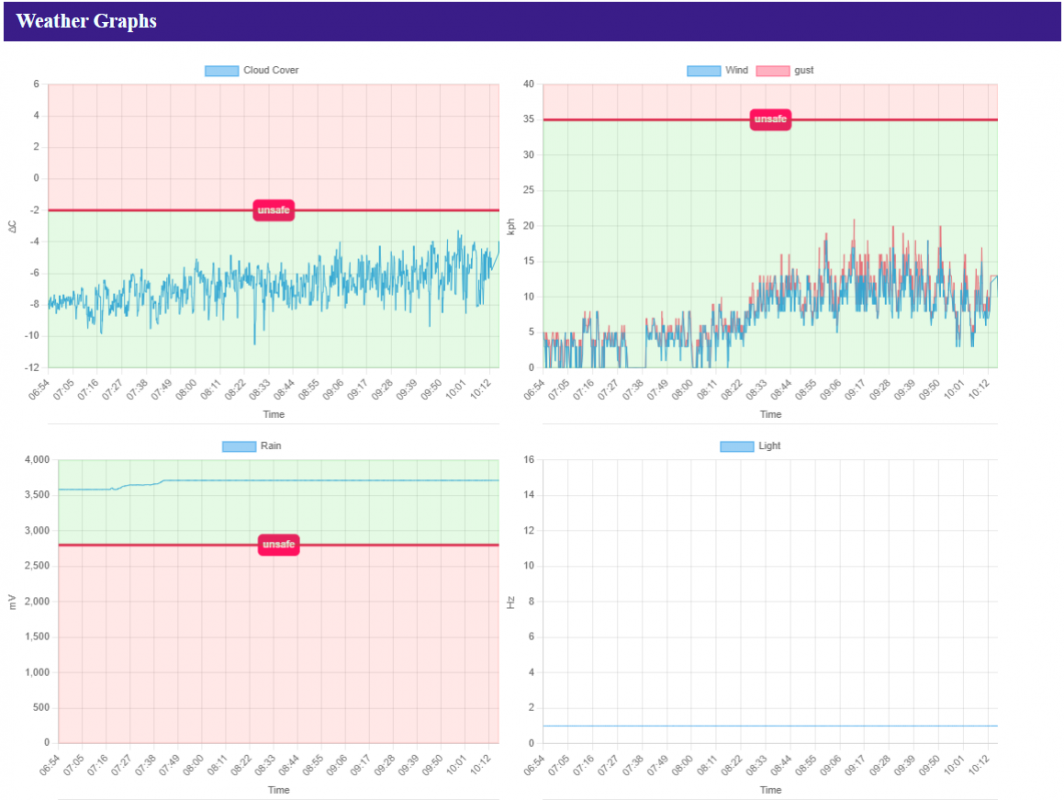Select the unsafe marker on the Wind chart
1064x800 pixels.
[x=770, y=120]
